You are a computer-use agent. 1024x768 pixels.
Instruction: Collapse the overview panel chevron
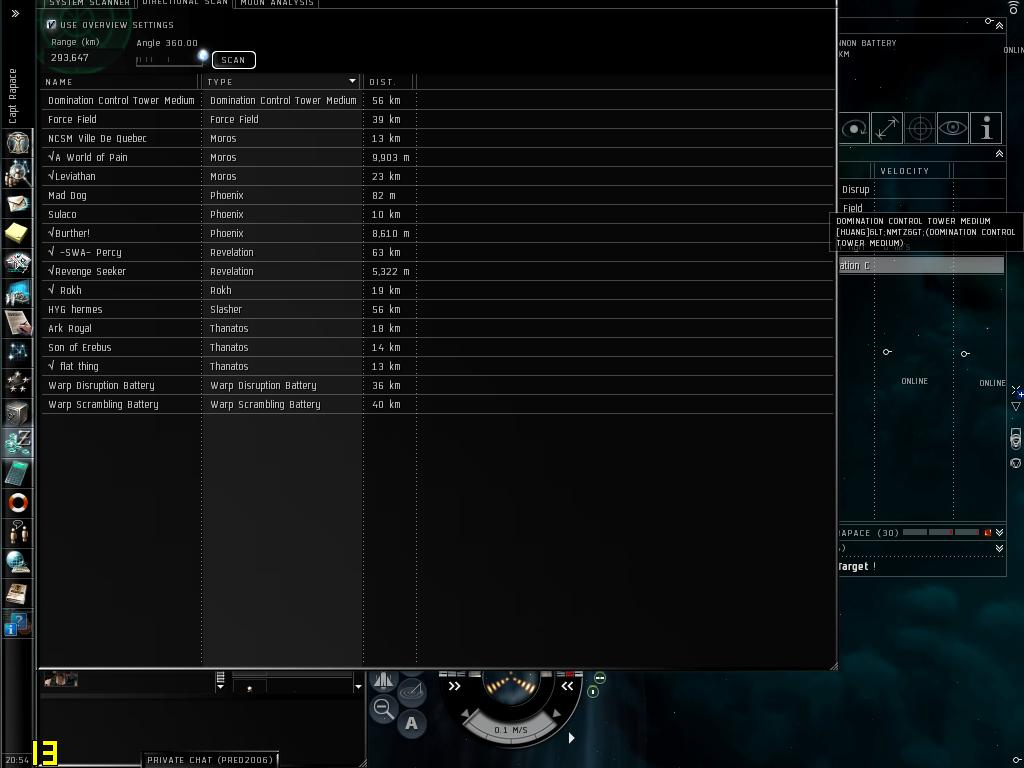[999, 153]
